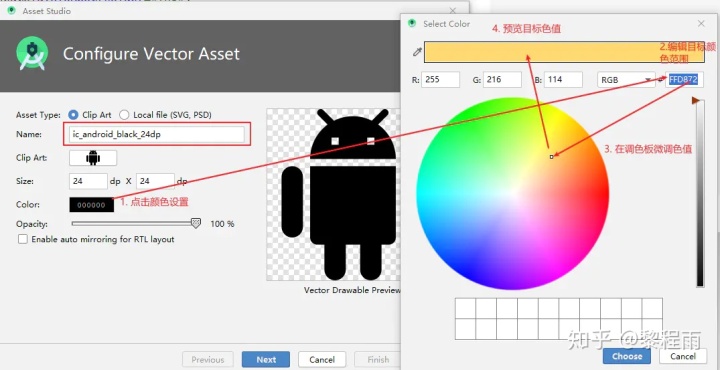Click the height size field after X
Viewport: 720px width, 370px height.
click(x=156, y=181)
